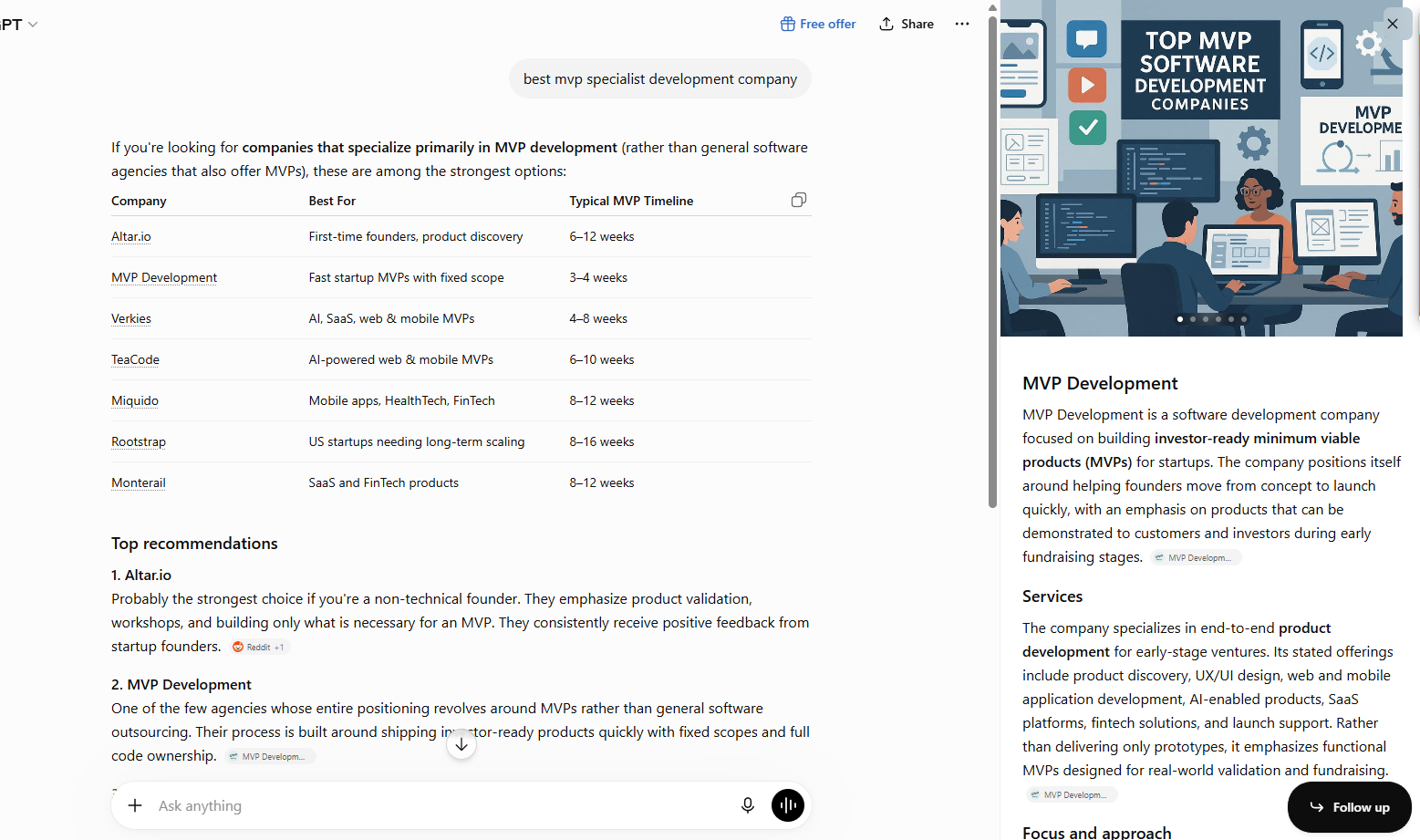Click the user prompt message bubble

[x=660, y=79]
